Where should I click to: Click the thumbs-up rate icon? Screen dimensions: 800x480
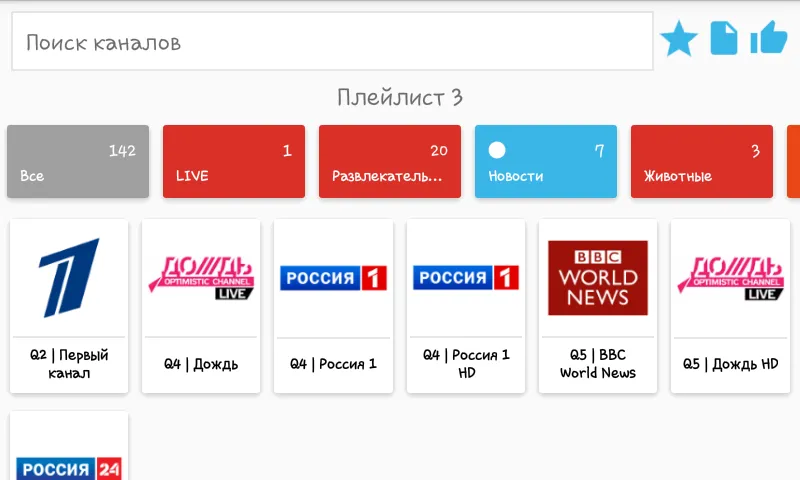768,38
